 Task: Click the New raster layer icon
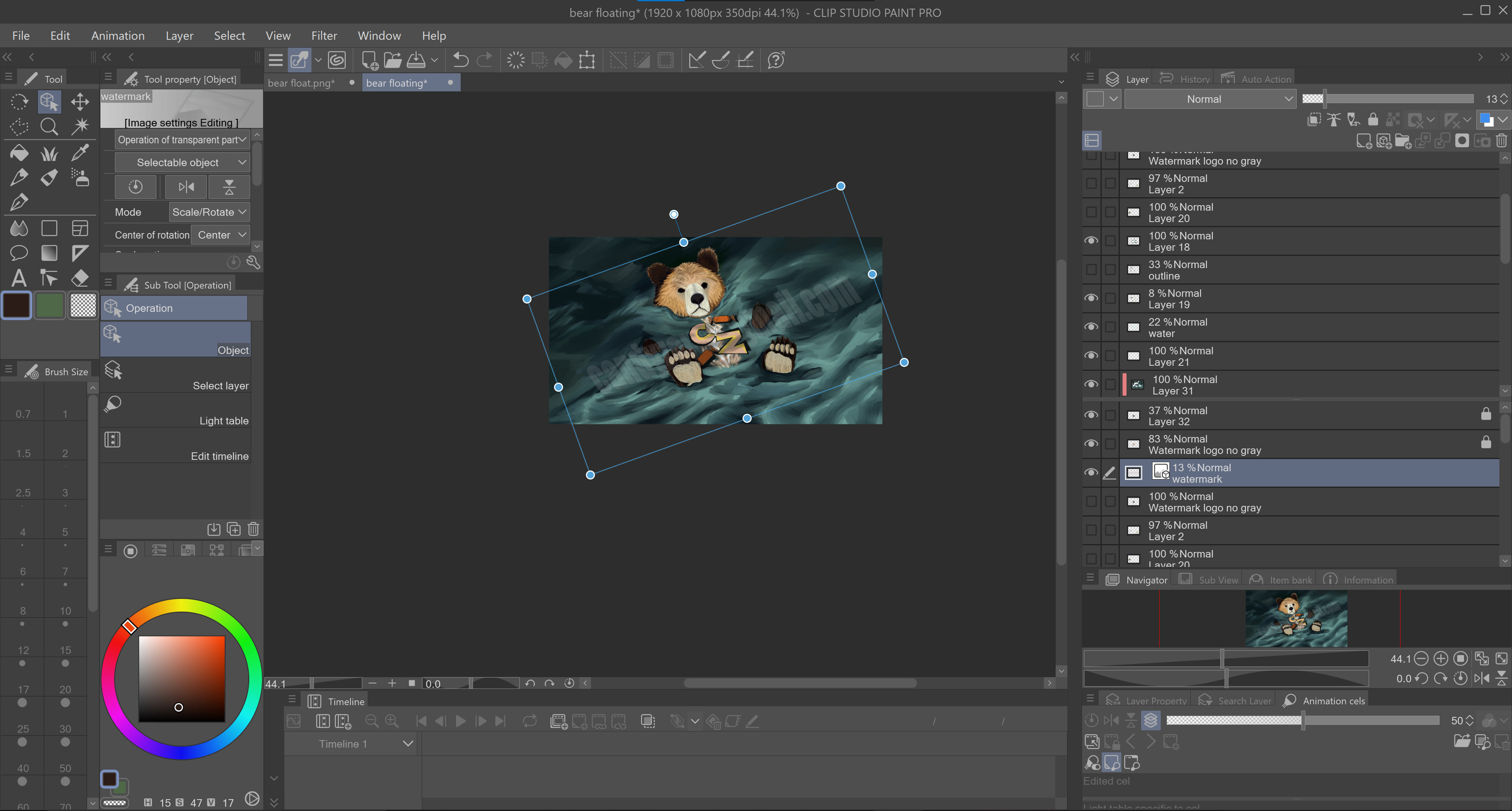click(x=1364, y=140)
